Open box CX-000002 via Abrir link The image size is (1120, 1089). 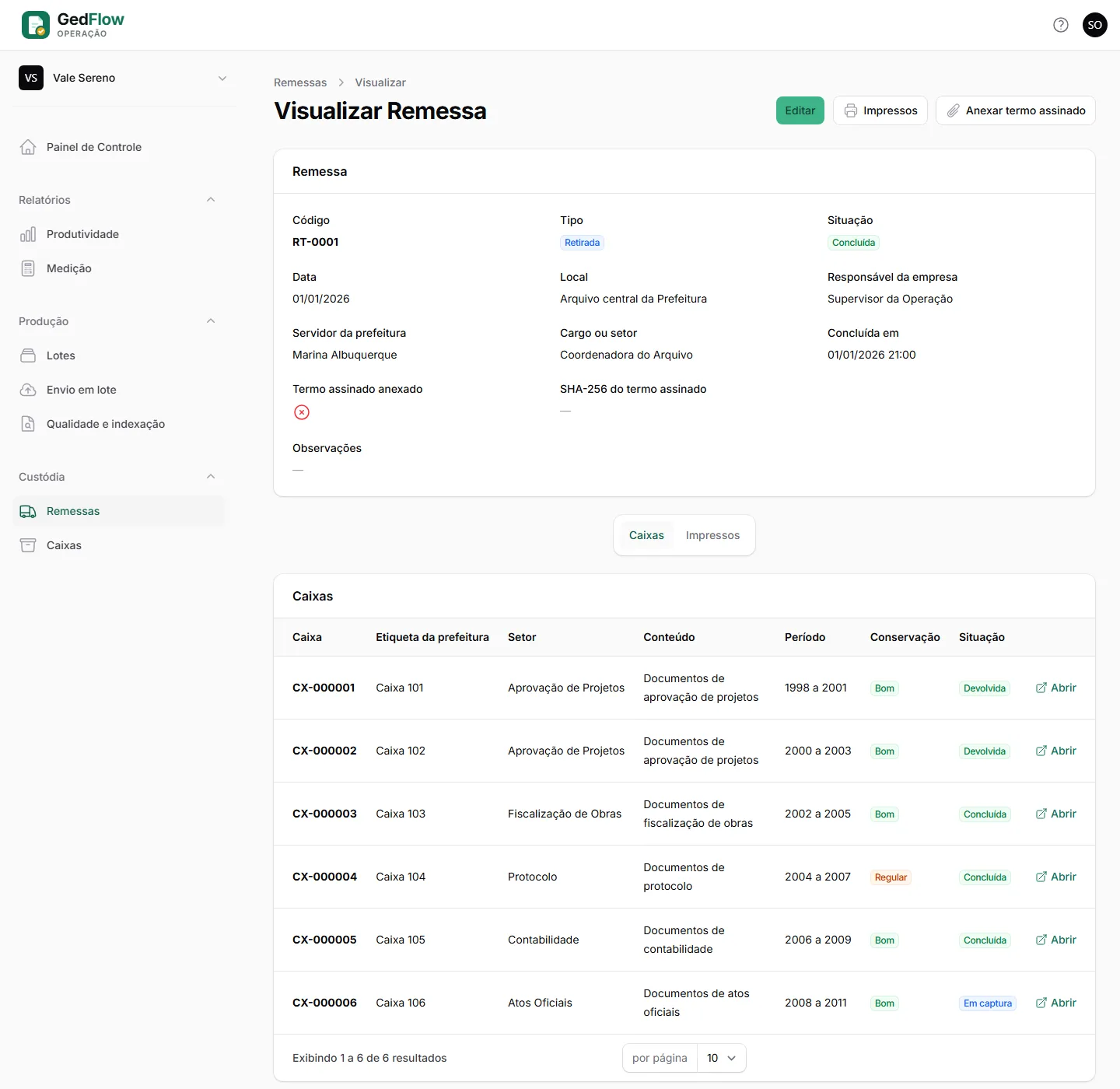[x=1056, y=751]
